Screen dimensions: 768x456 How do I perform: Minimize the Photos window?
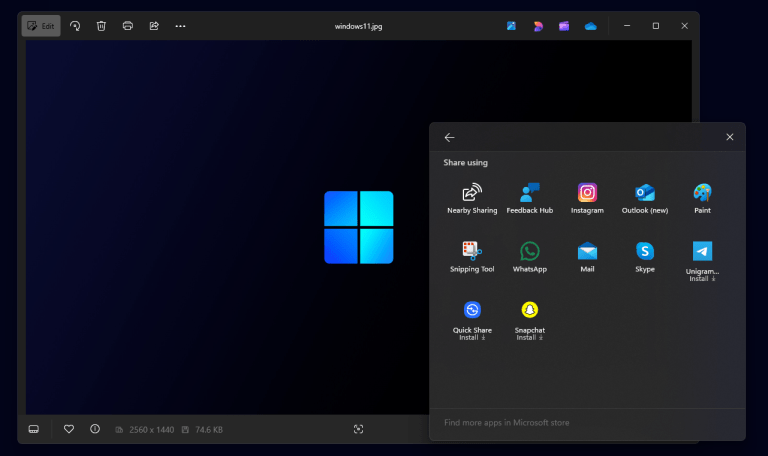627,26
